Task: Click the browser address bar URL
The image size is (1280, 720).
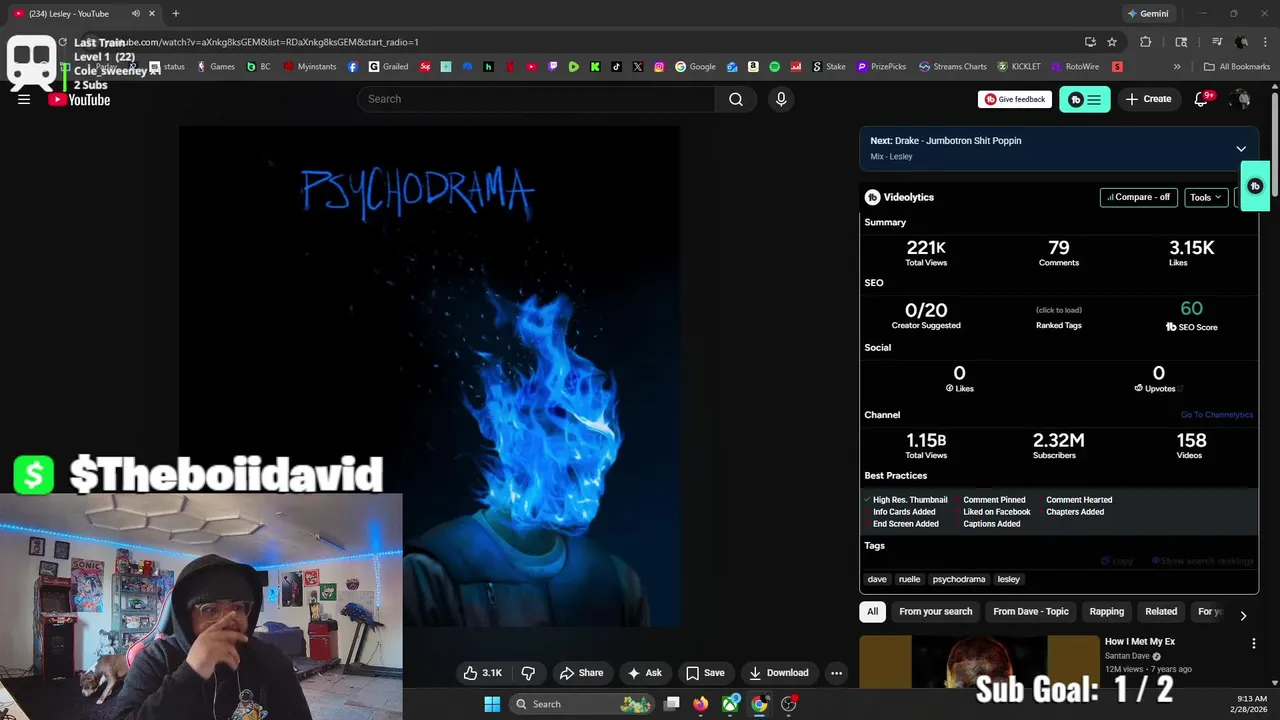Action: coord(270,42)
